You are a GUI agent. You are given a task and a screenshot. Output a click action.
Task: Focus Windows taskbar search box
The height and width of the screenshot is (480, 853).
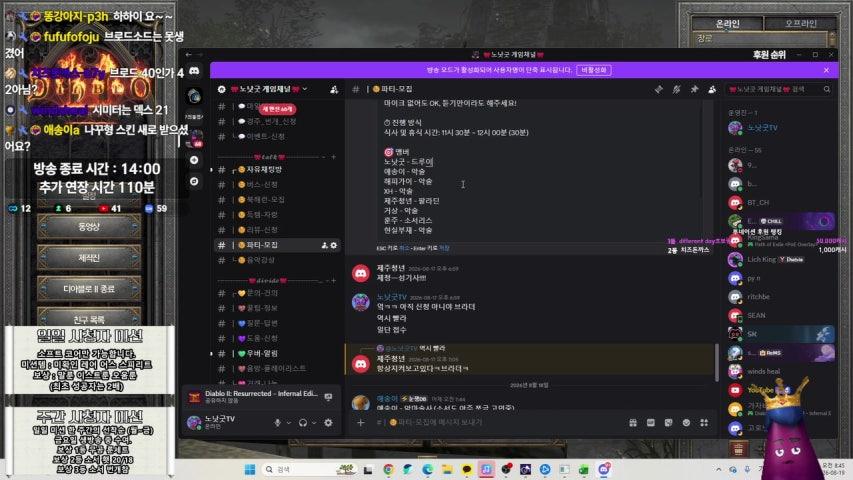tap(310, 469)
